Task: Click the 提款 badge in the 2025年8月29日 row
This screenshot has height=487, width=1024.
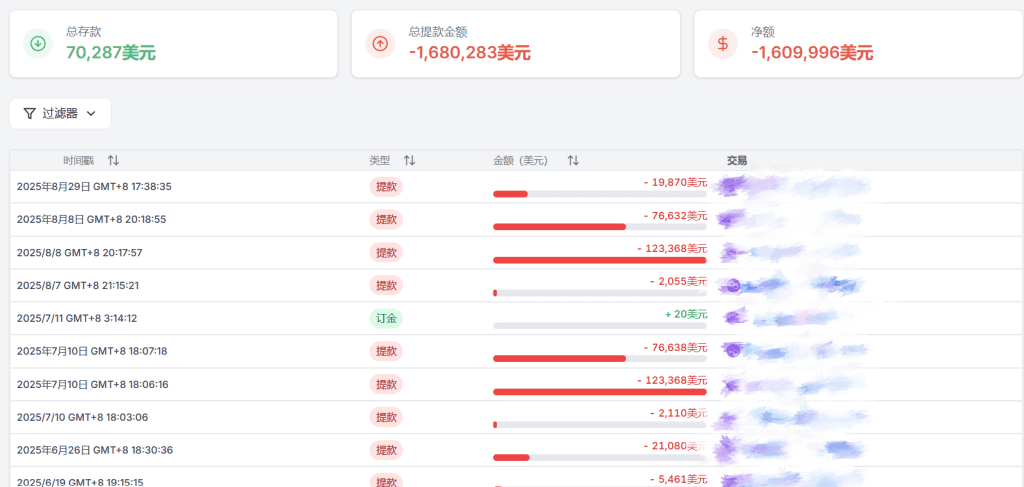Action: pos(386,187)
